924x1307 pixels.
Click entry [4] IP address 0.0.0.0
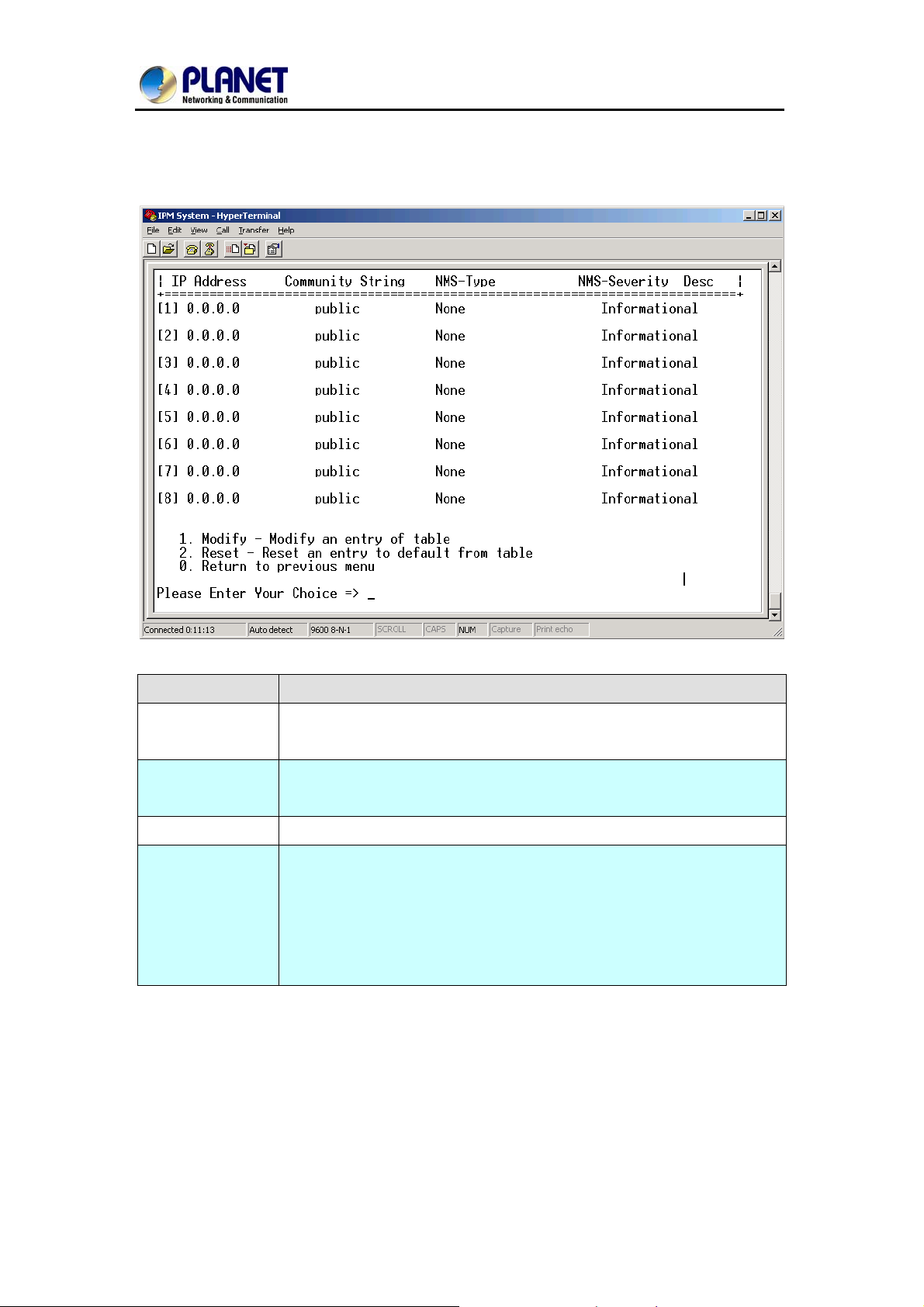[x=213, y=390]
